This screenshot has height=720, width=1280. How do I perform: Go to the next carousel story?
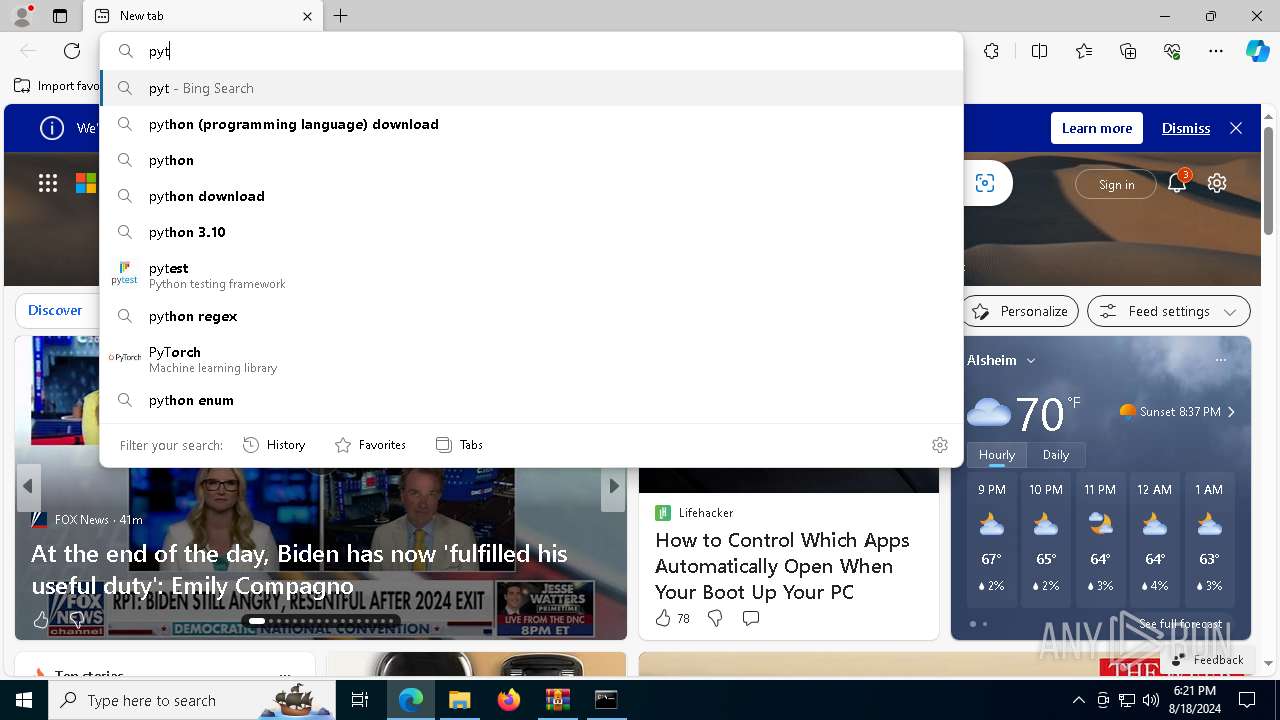[x=614, y=486]
